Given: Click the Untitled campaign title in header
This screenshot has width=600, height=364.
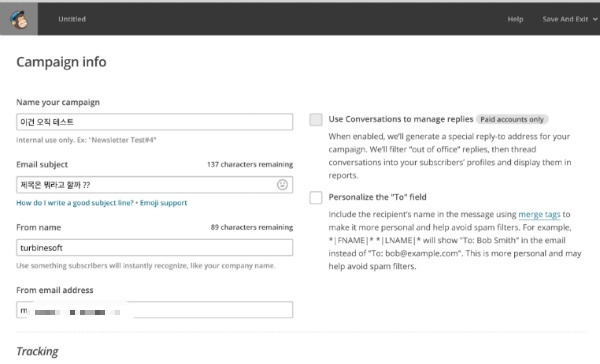Looking at the screenshot, I should pyautogui.click(x=72, y=19).
